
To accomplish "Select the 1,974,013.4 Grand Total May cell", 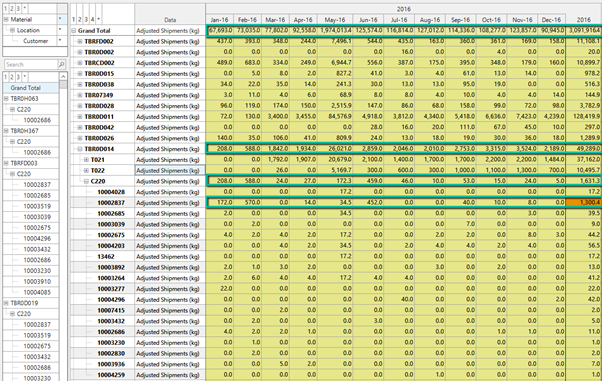I will click(335, 30).
